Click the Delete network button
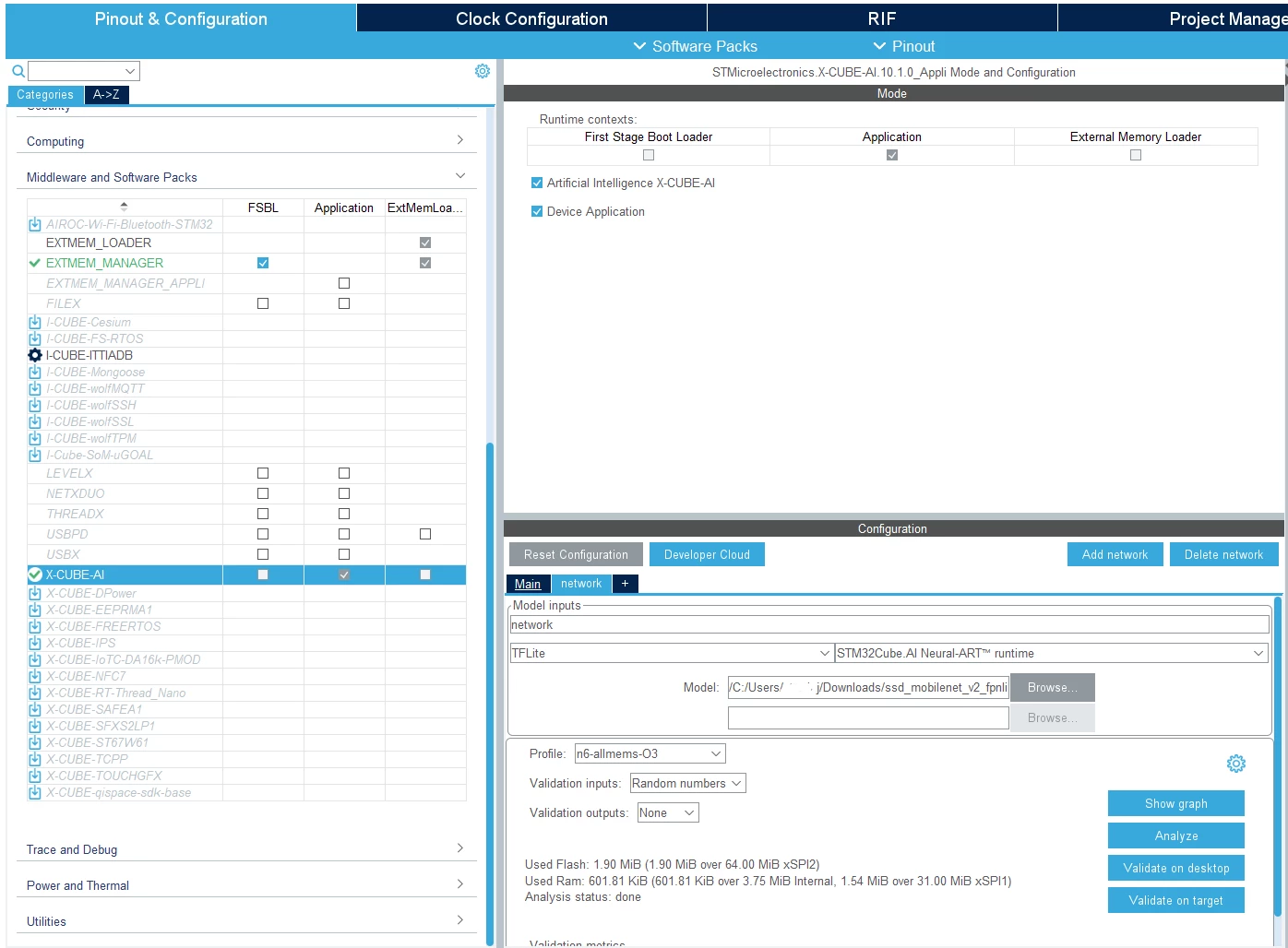The image size is (1288, 948). pos(1223,554)
